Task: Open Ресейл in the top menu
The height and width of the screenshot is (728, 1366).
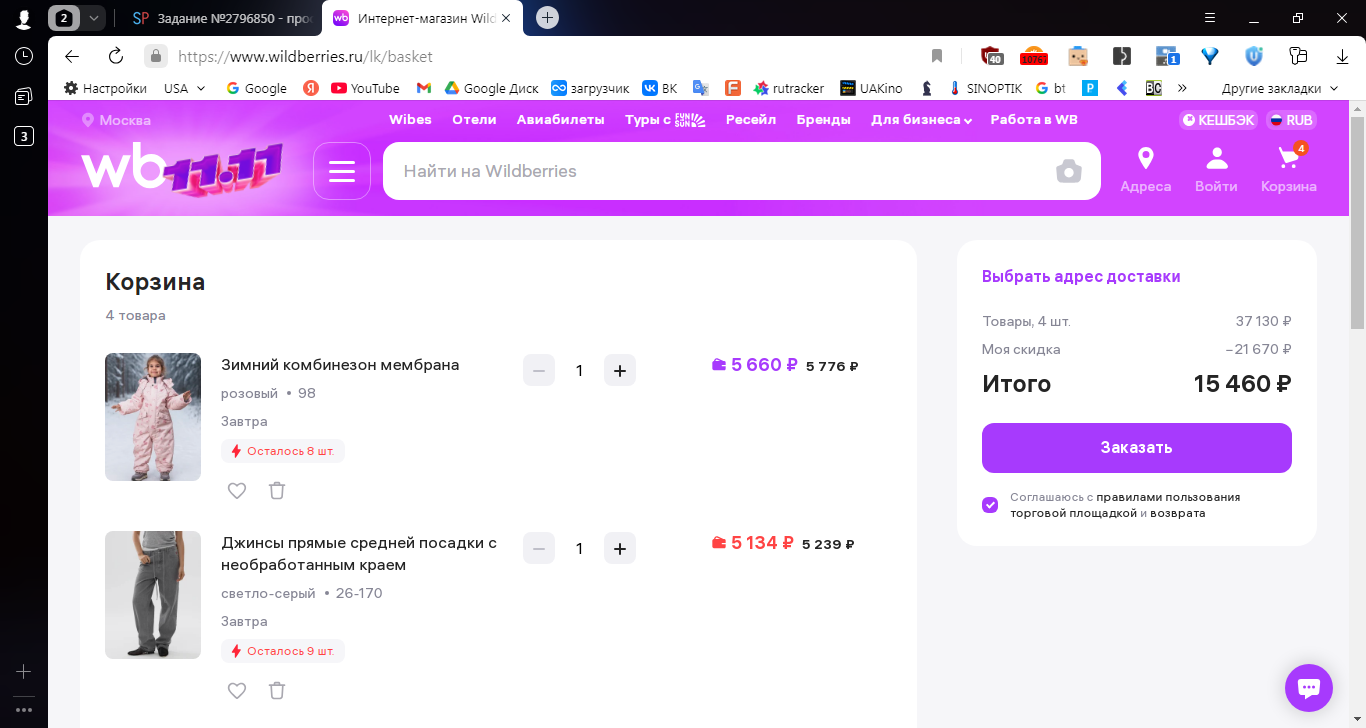Action: coord(751,120)
